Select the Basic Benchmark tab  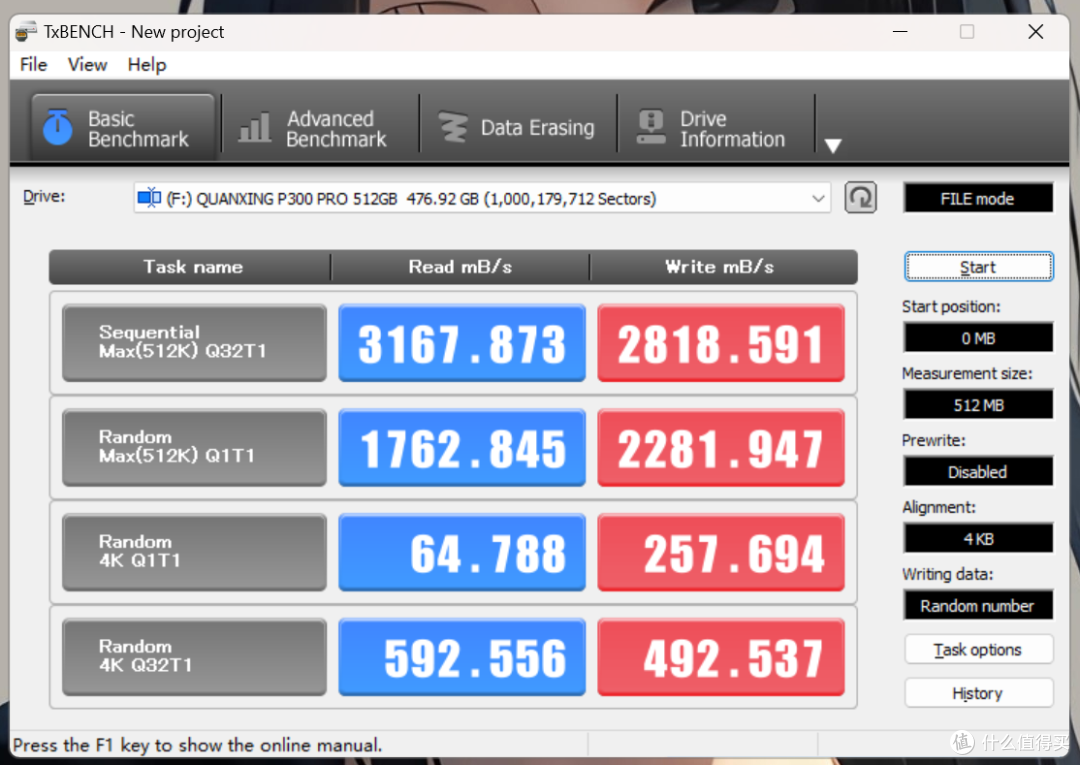123,128
